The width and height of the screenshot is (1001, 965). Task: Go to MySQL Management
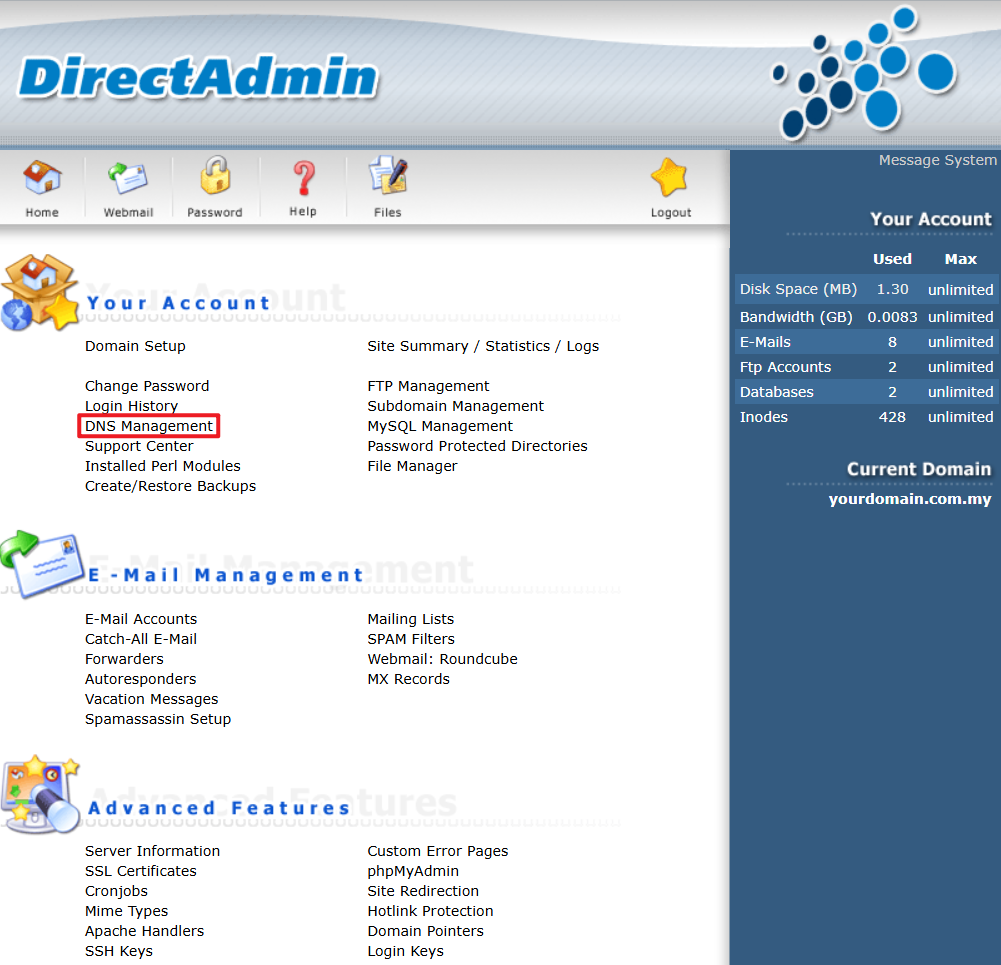[x=440, y=426]
